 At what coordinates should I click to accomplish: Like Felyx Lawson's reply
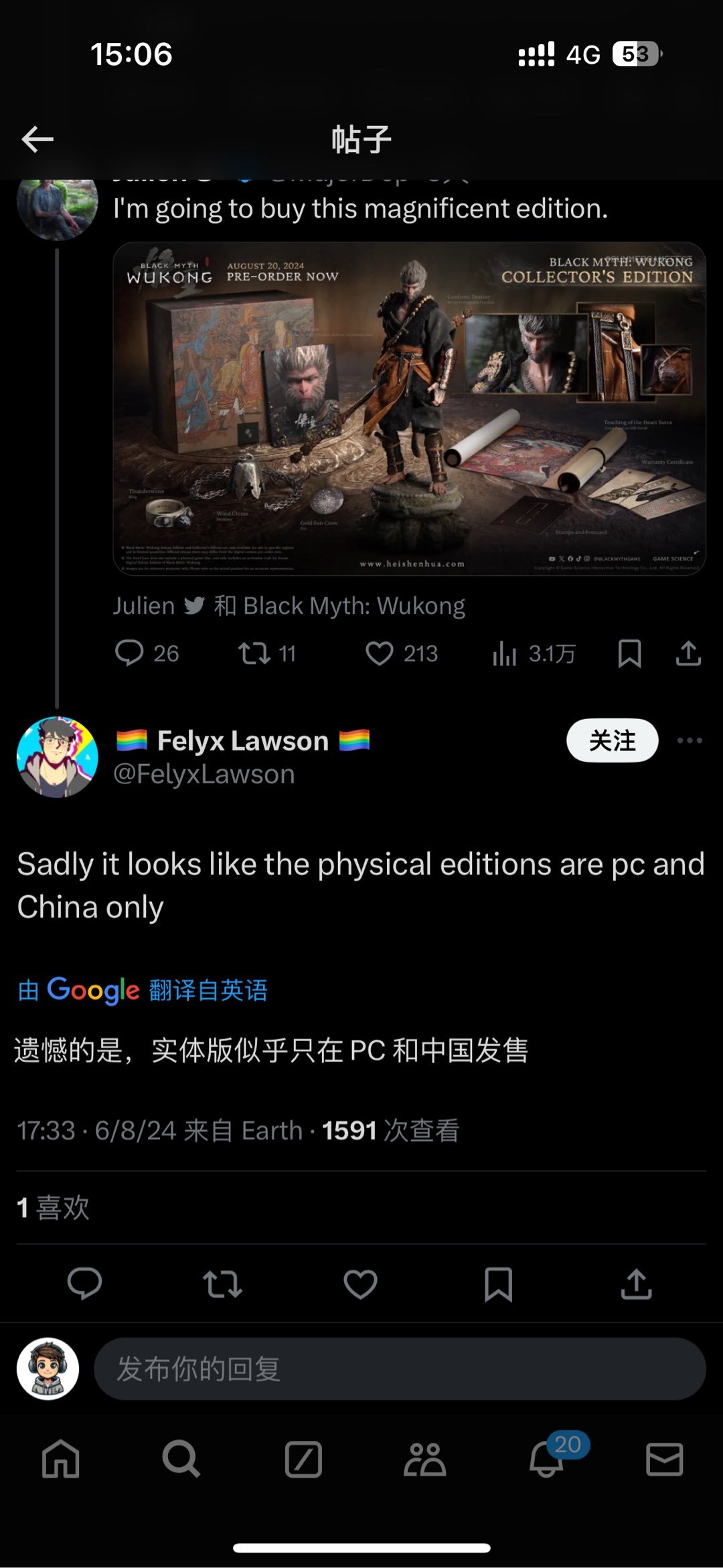(x=360, y=1284)
